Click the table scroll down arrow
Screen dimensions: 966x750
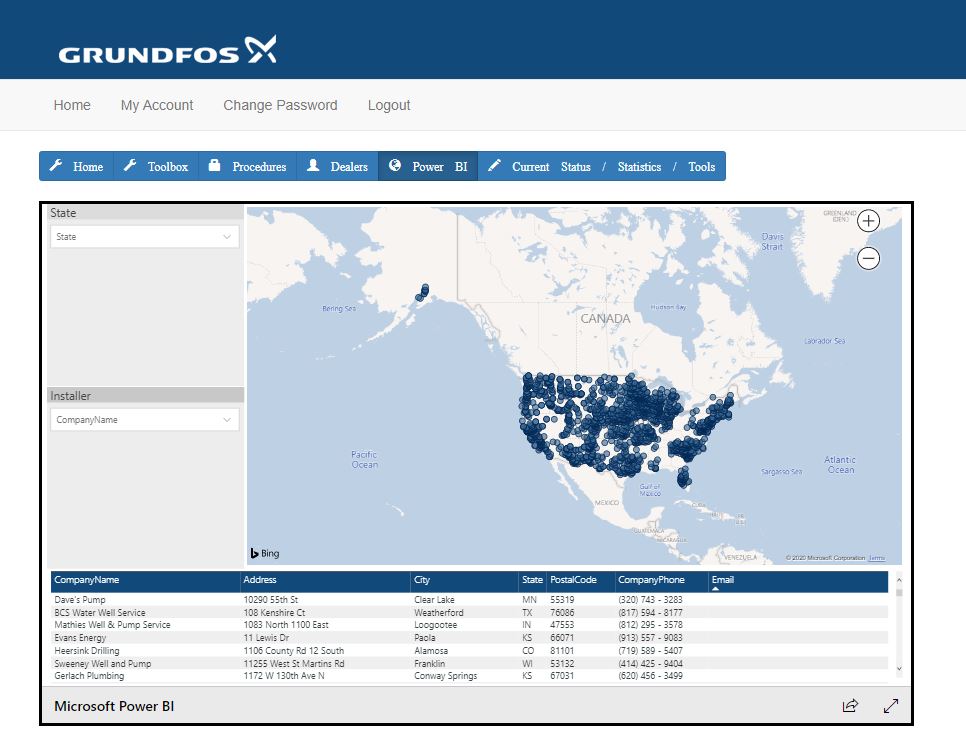(x=899, y=669)
